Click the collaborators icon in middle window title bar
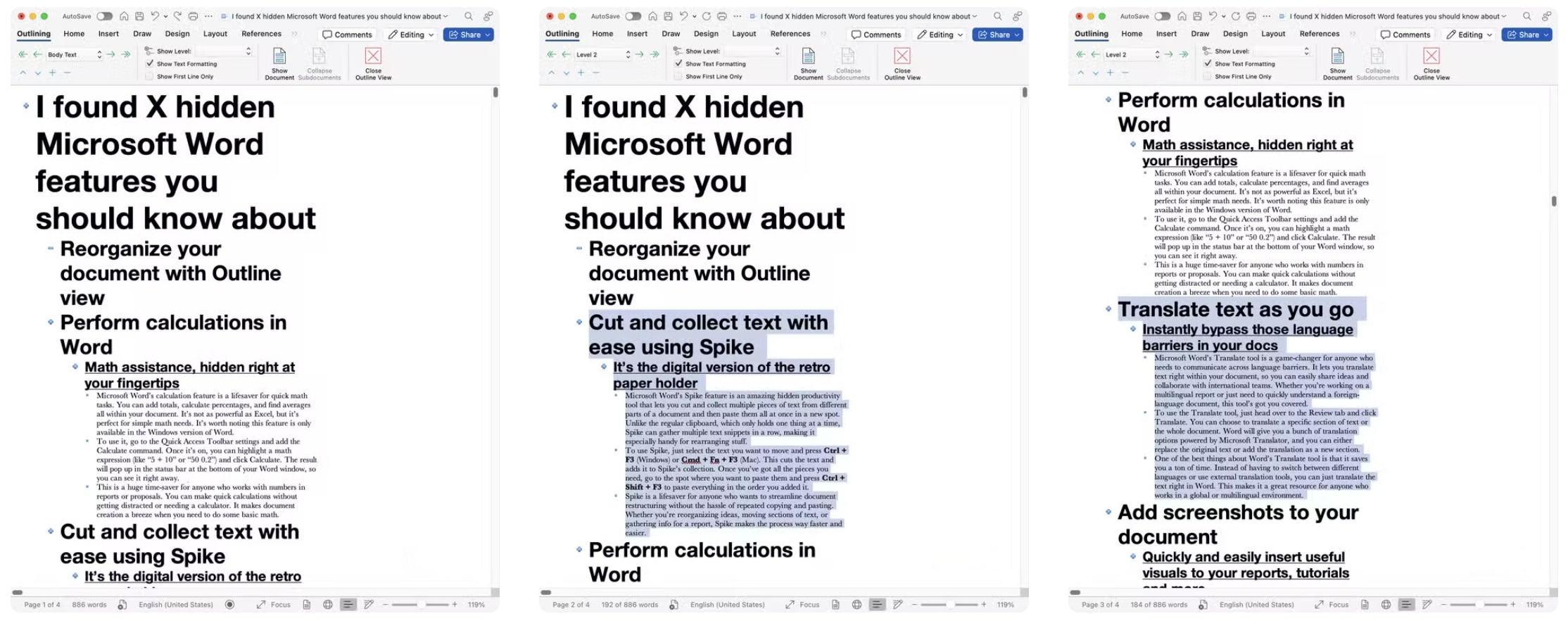This screenshot has width=1568, height=621. point(1017,16)
